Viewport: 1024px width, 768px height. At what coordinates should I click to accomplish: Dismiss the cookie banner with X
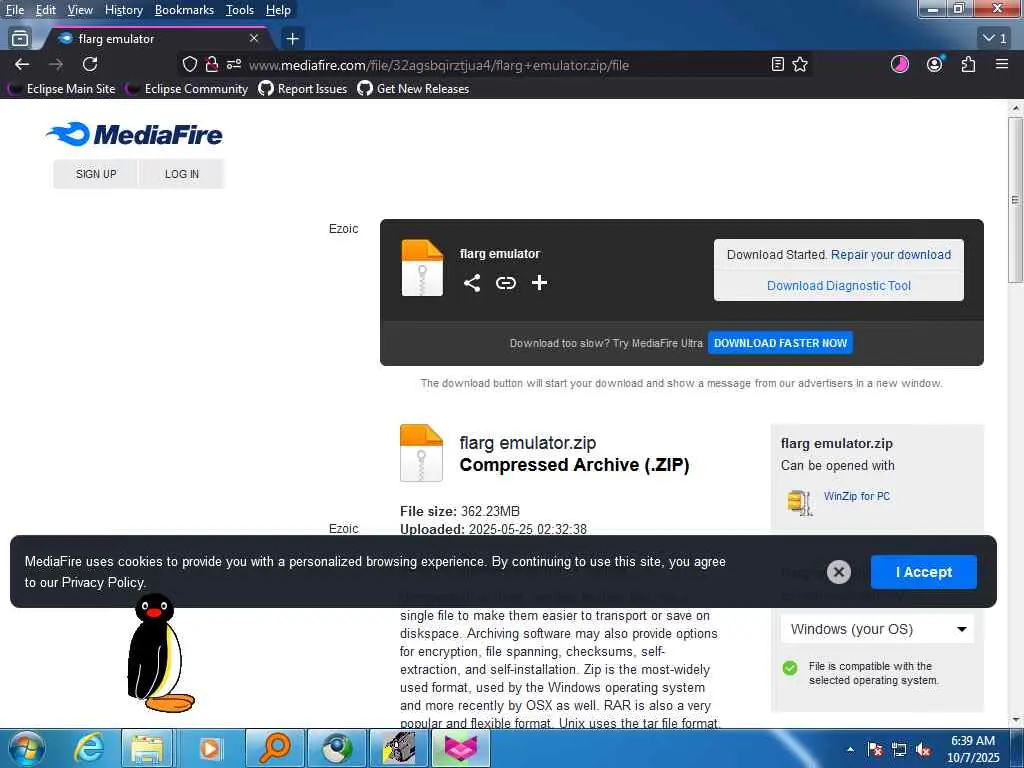click(x=839, y=572)
